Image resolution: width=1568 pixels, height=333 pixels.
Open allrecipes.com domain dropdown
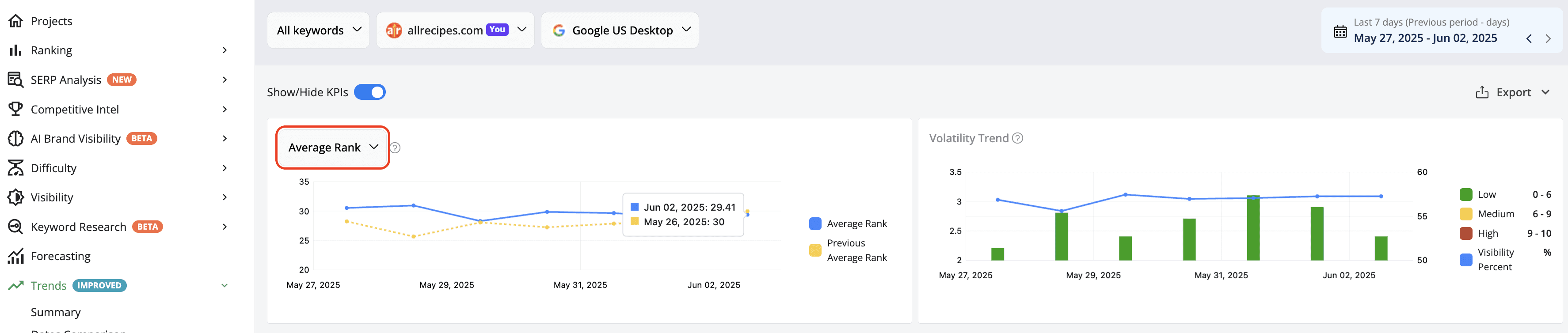455,30
